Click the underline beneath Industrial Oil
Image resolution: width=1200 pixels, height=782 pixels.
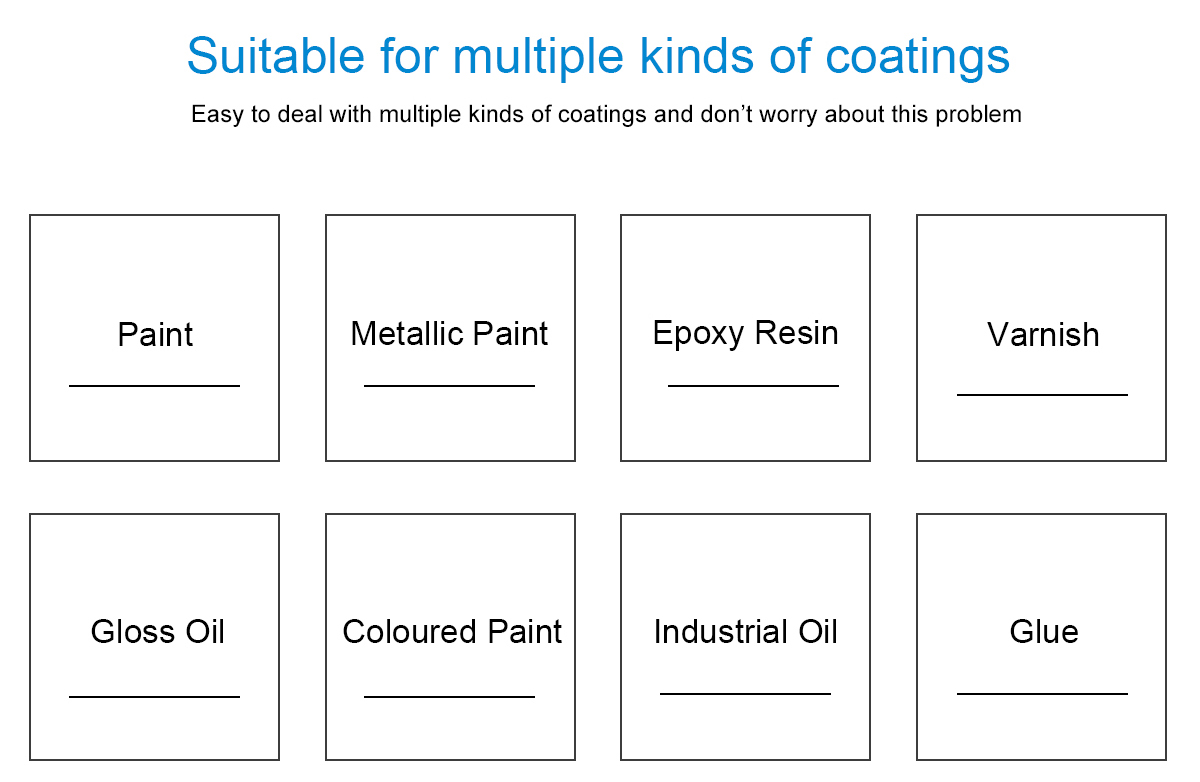point(745,693)
